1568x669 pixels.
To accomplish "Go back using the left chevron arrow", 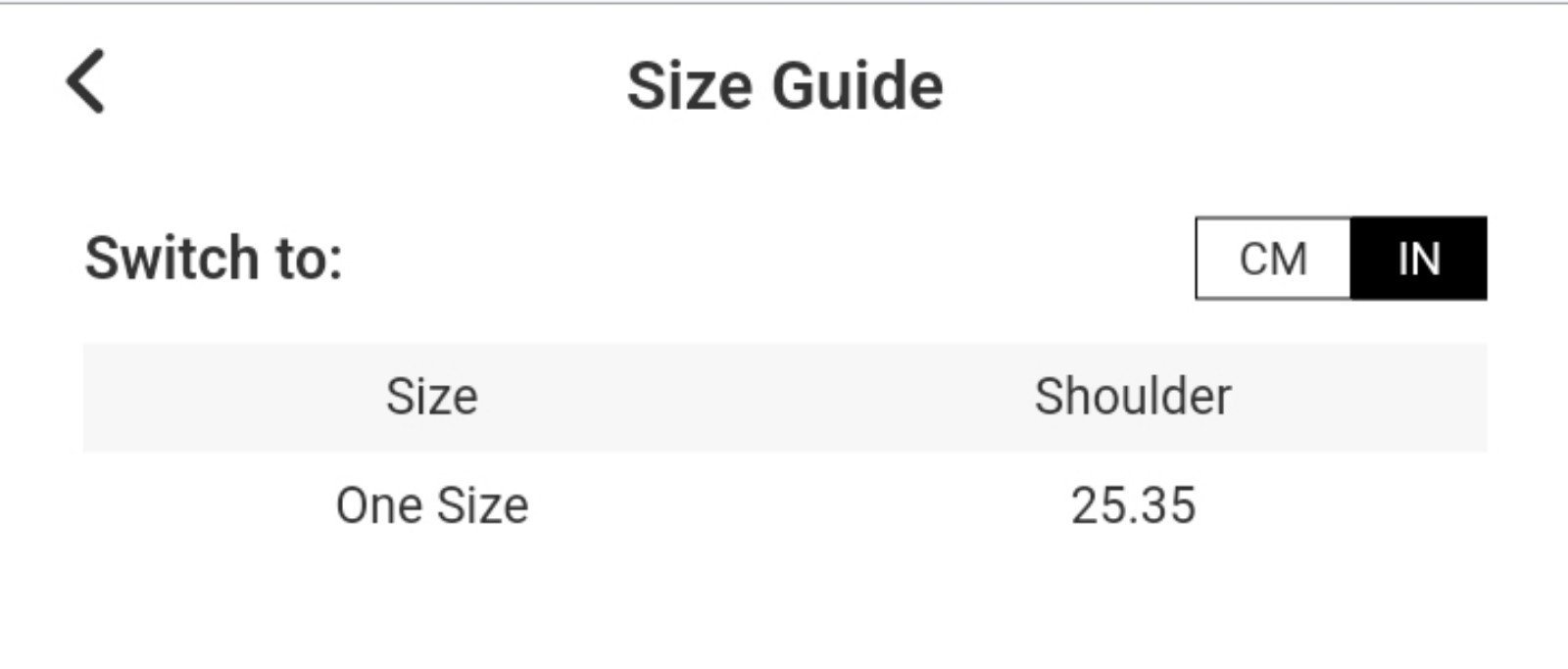I will [85, 82].
